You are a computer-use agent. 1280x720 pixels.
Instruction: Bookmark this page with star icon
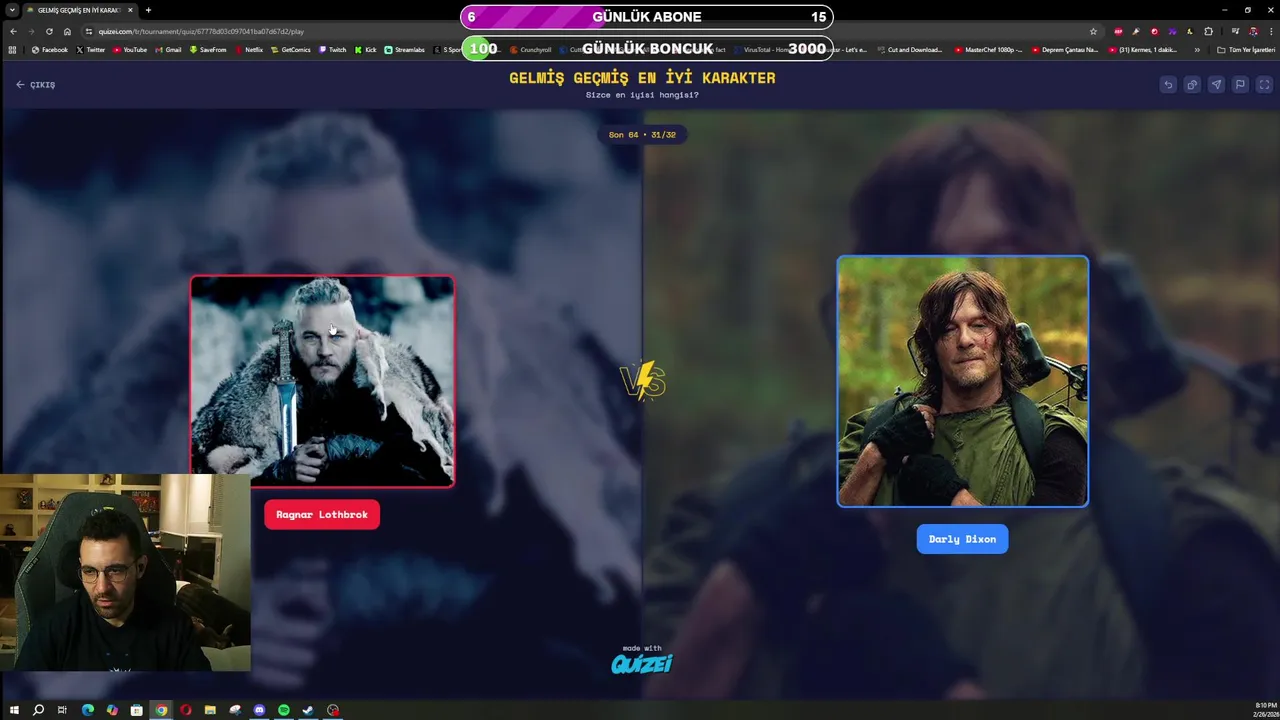tap(1093, 31)
